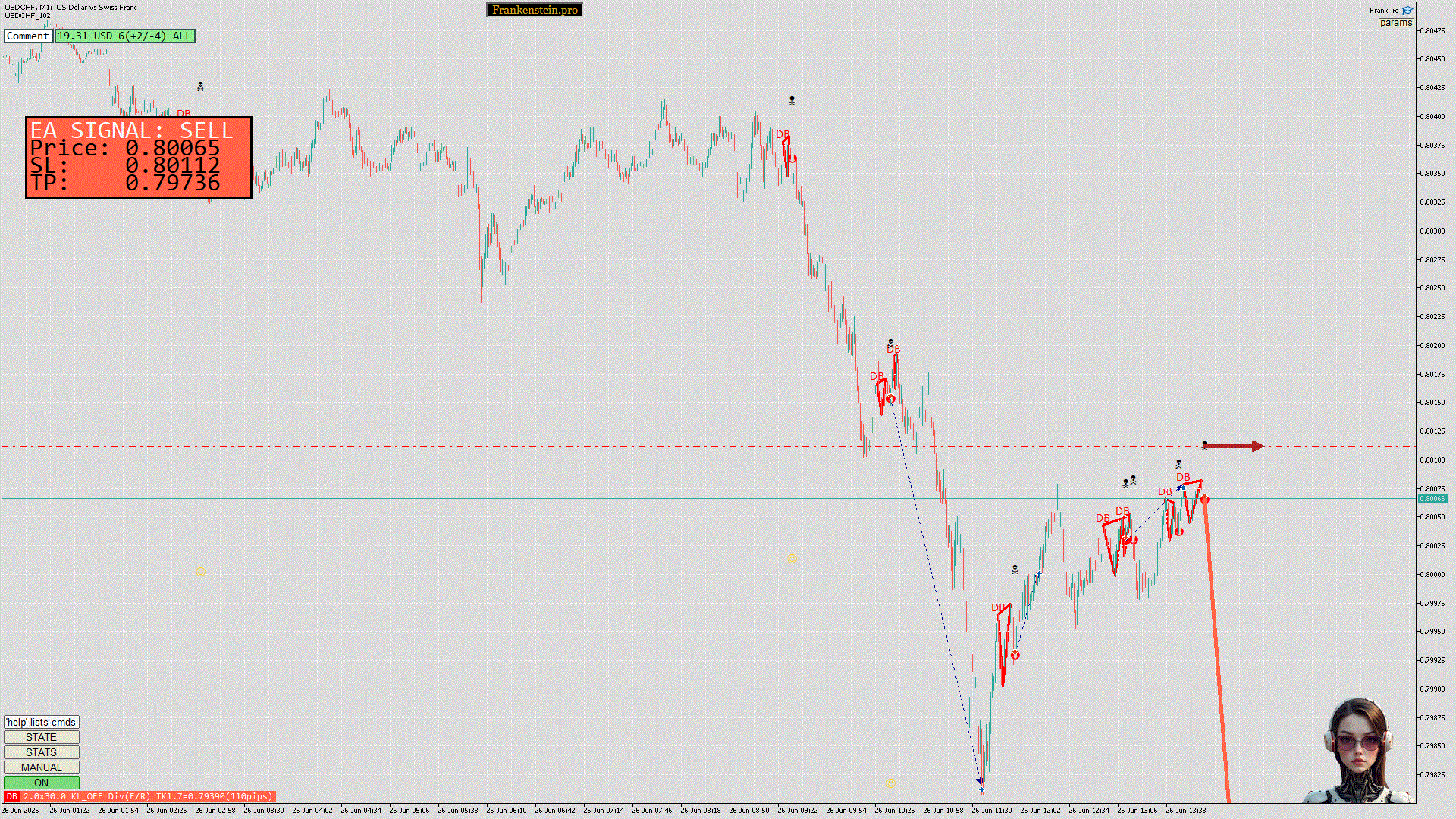Open the Frankenstein.pro link
Image resolution: width=1456 pixels, height=819 pixels.
click(535, 10)
